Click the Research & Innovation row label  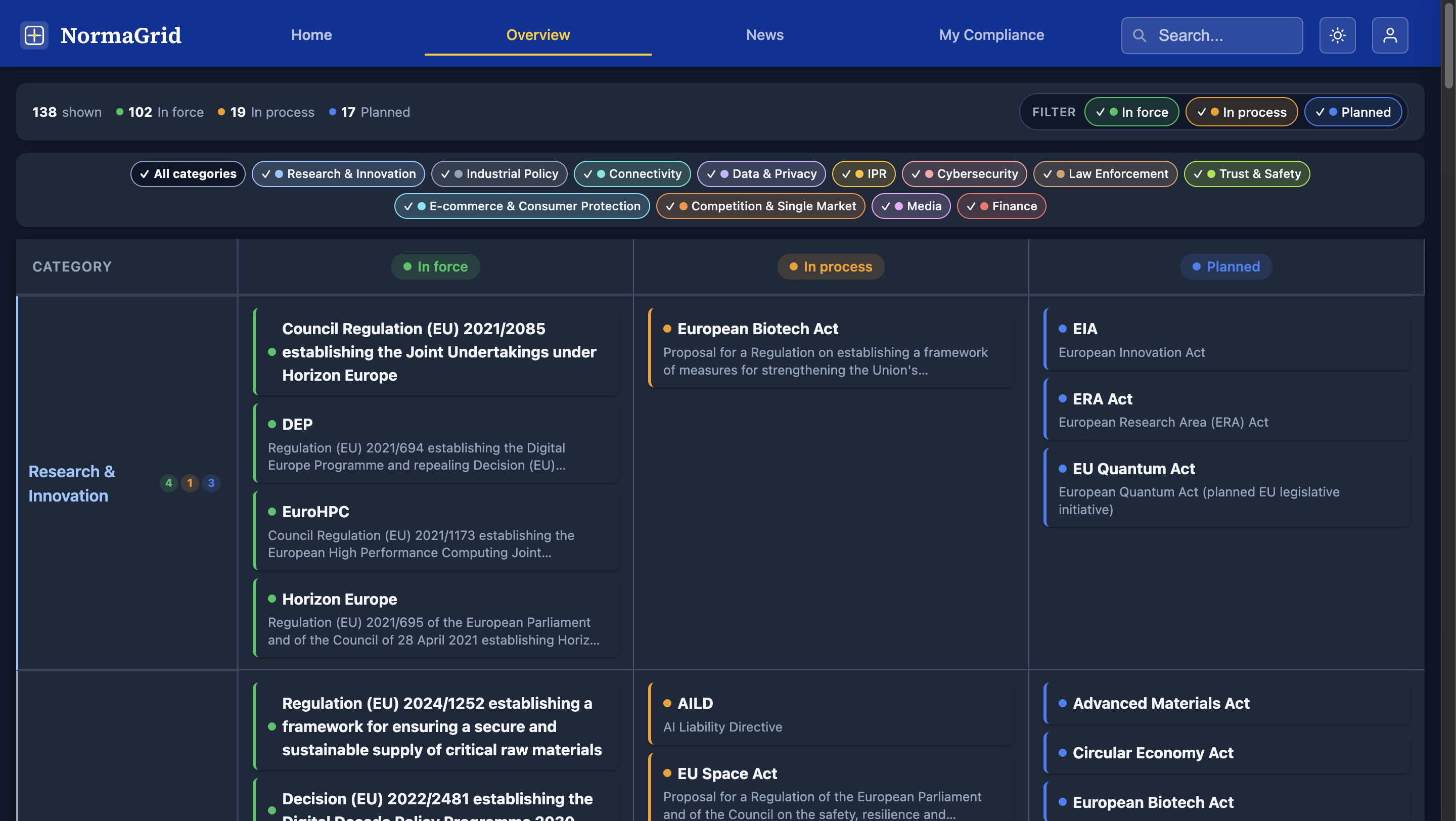point(72,483)
